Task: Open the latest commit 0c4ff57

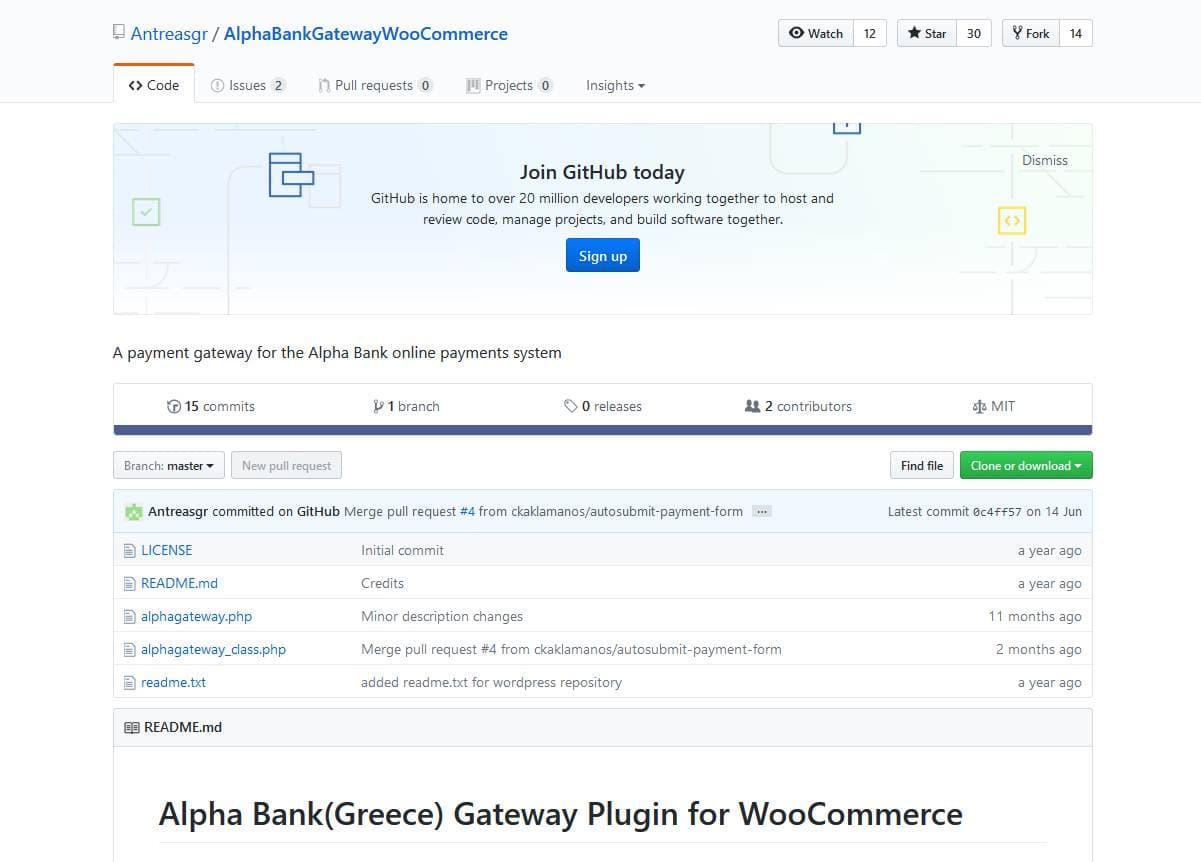Action: click(997, 512)
